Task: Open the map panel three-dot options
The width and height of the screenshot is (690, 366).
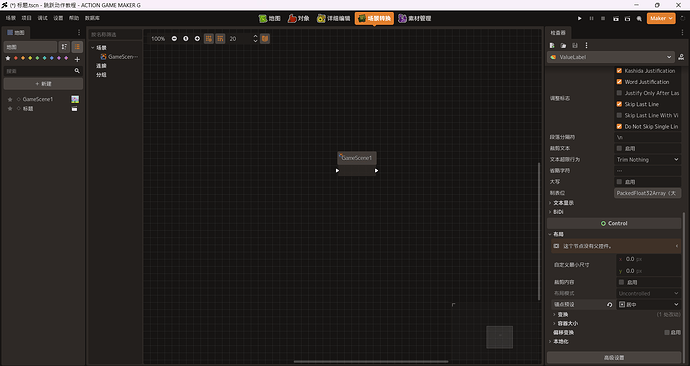Action: (79, 33)
